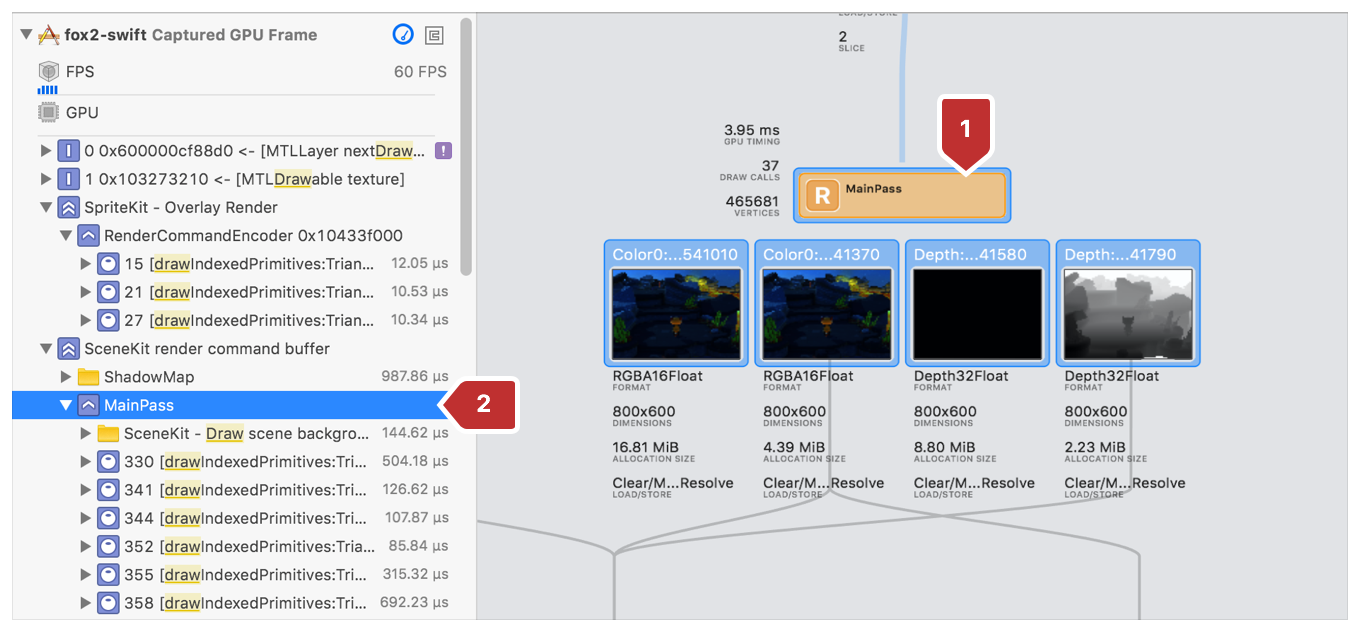Select draw call 358 drawIndexedPrimitives
The width and height of the screenshot is (1360, 632).
266,603
